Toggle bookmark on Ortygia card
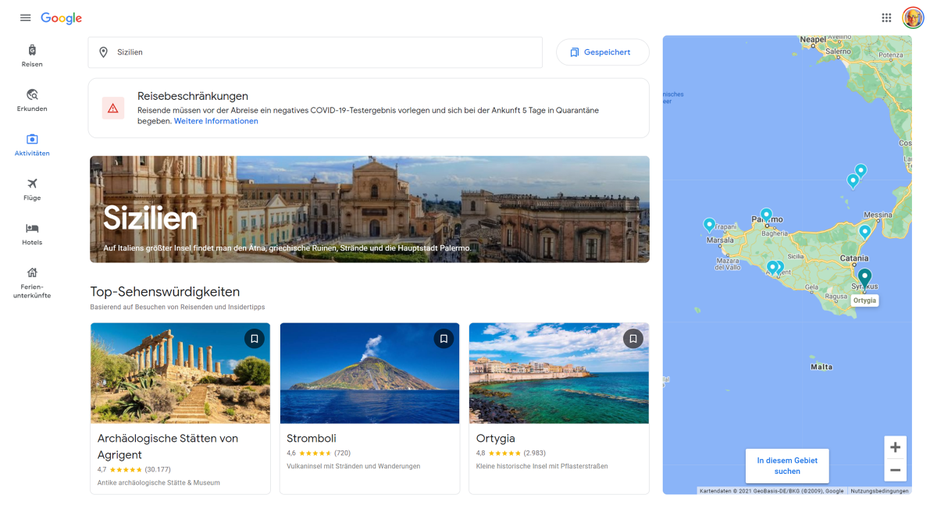 (x=632, y=339)
